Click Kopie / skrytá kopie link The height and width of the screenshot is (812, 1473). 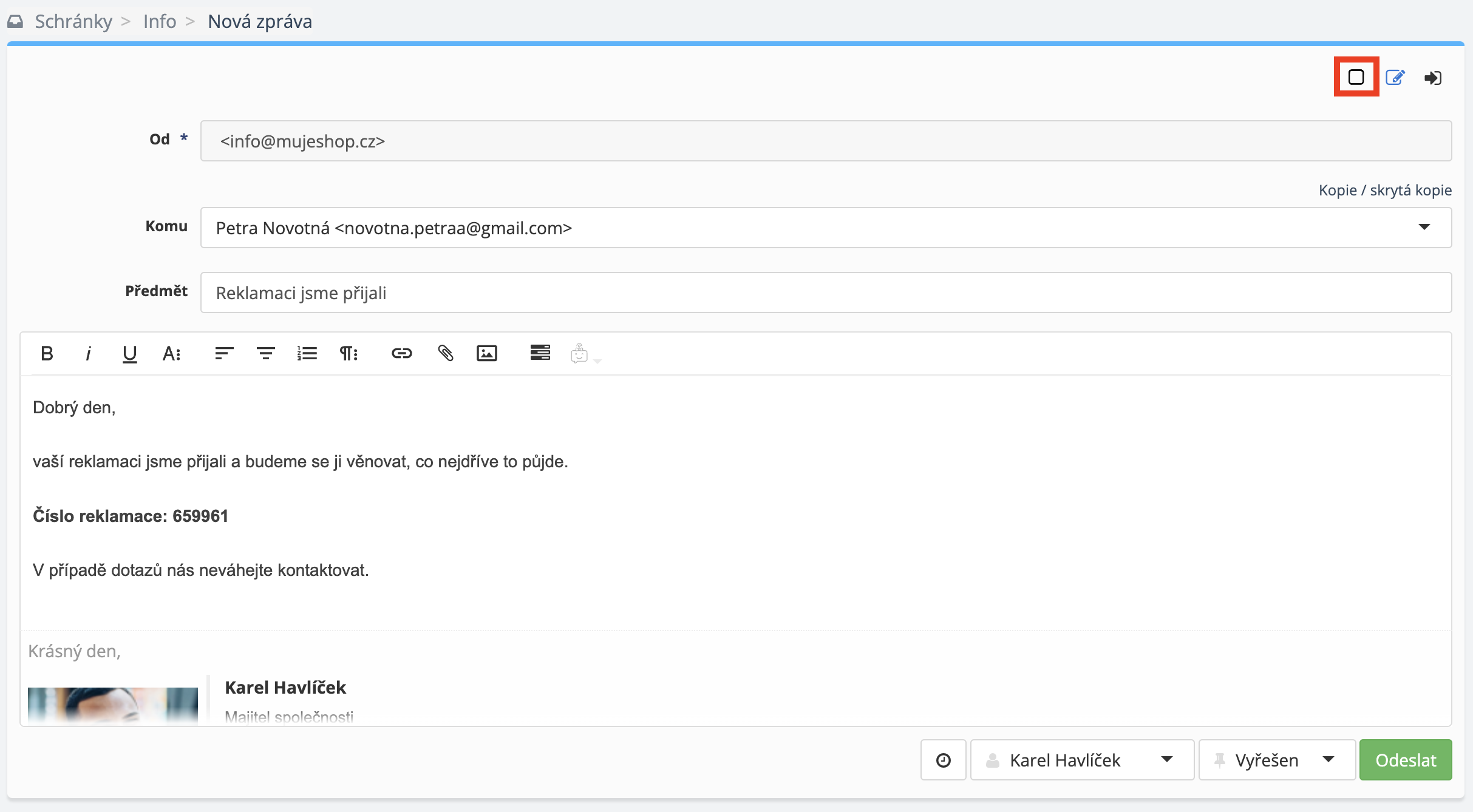coord(1385,190)
